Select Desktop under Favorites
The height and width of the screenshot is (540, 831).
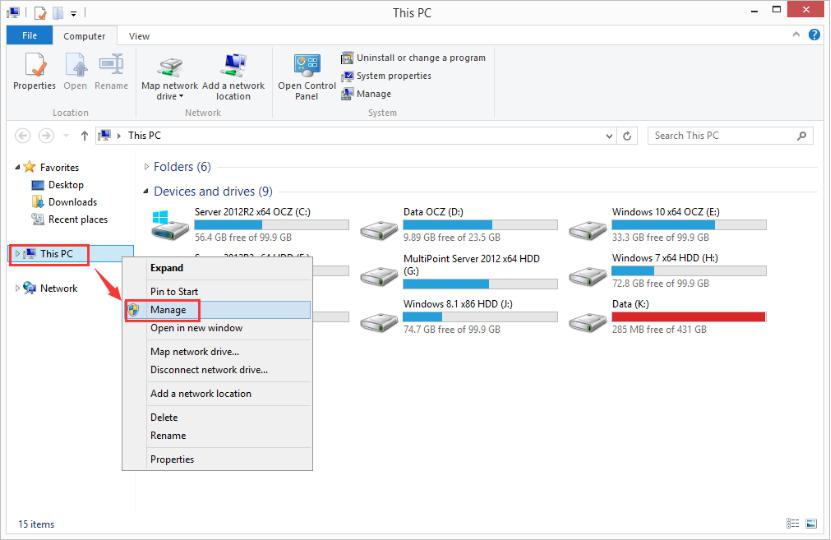coord(58,185)
